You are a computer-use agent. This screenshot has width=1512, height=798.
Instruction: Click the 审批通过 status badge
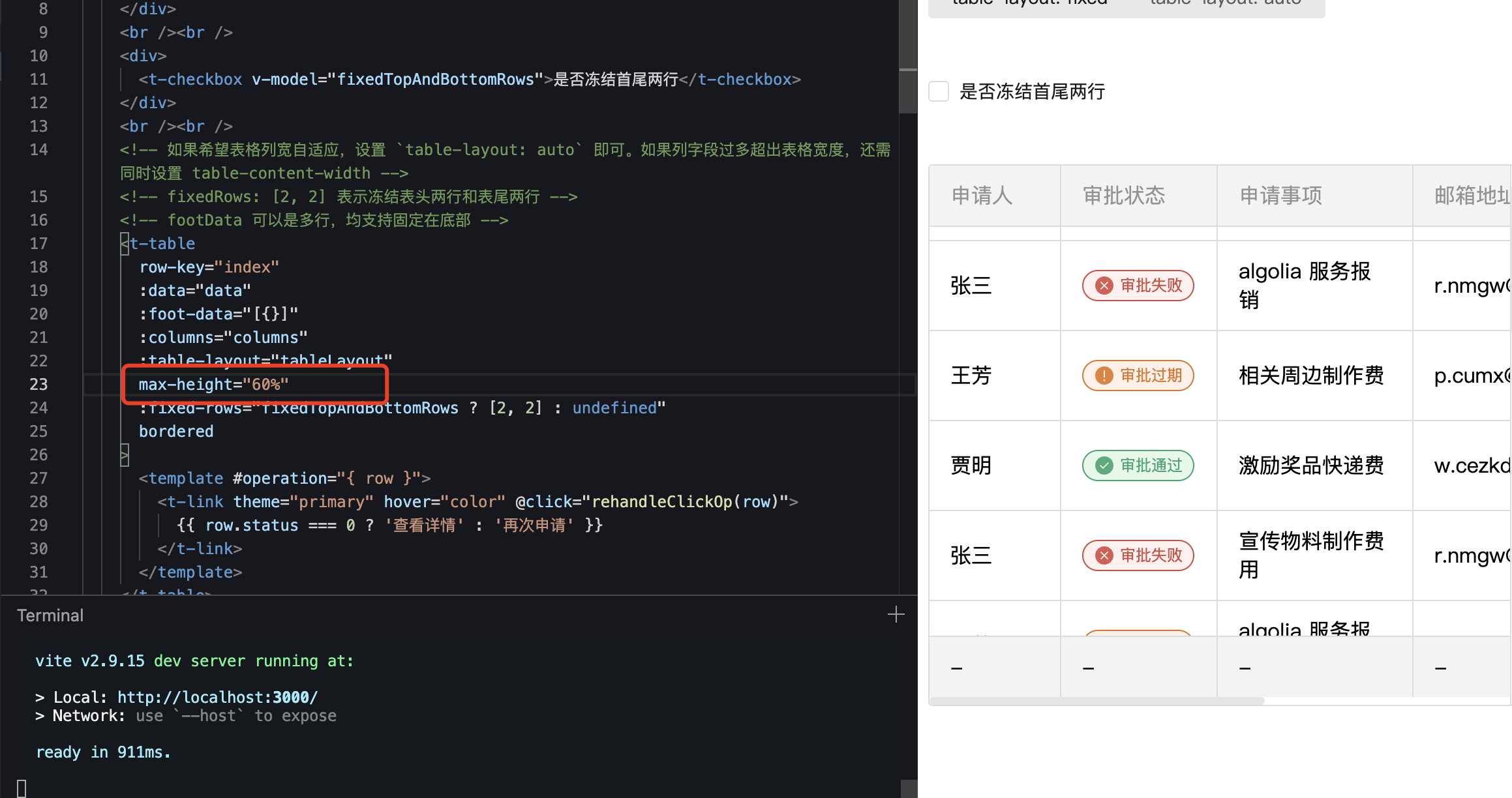[1138, 465]
